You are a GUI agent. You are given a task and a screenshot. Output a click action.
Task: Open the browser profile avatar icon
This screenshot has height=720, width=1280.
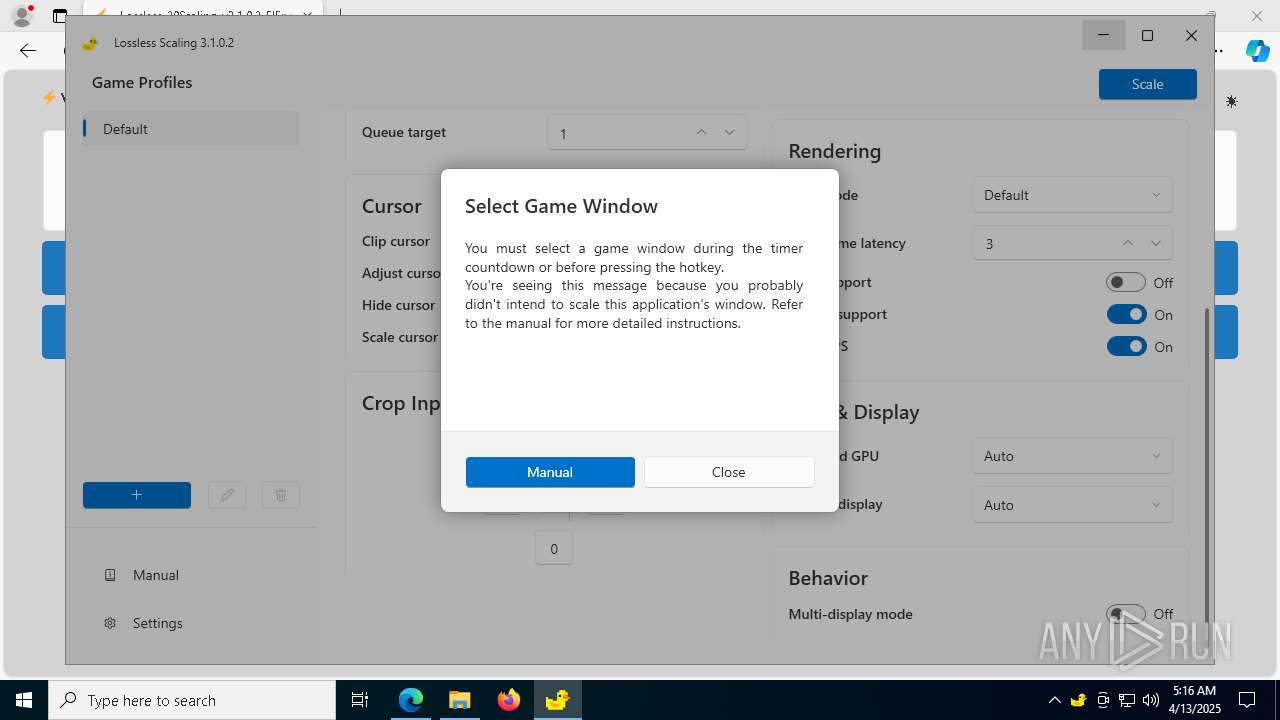click(21, 15)
